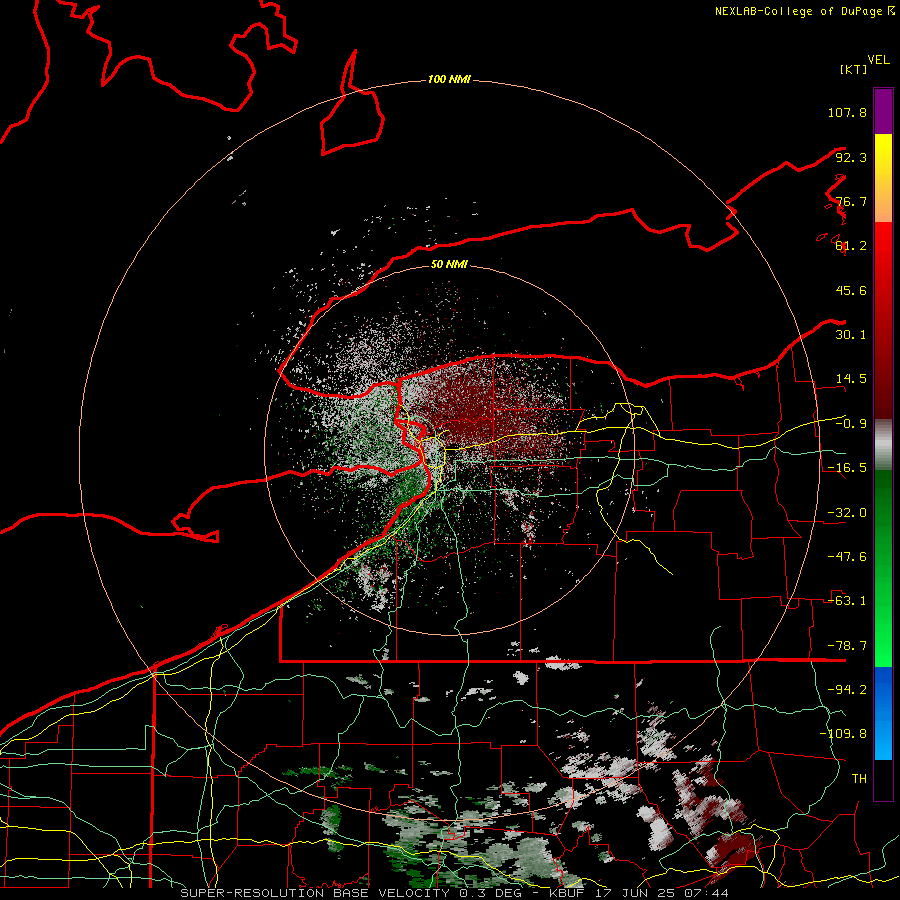Click the 100 NMI range ring label
Viewport: 900px width, 900px height.
(449, 79)
